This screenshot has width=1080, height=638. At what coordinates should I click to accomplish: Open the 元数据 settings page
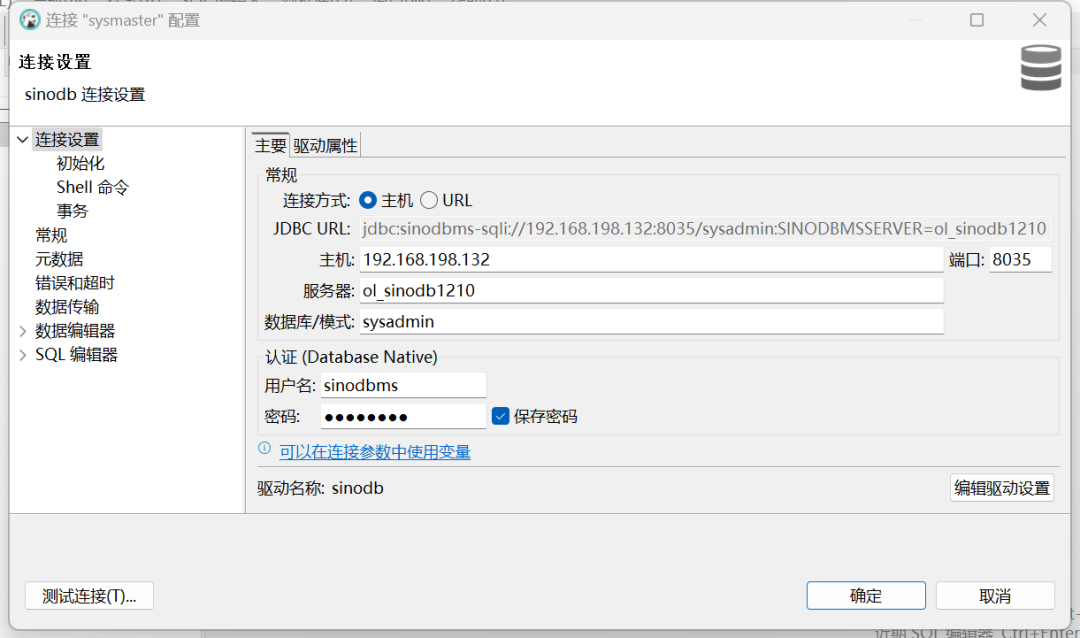tap(59, 260)
